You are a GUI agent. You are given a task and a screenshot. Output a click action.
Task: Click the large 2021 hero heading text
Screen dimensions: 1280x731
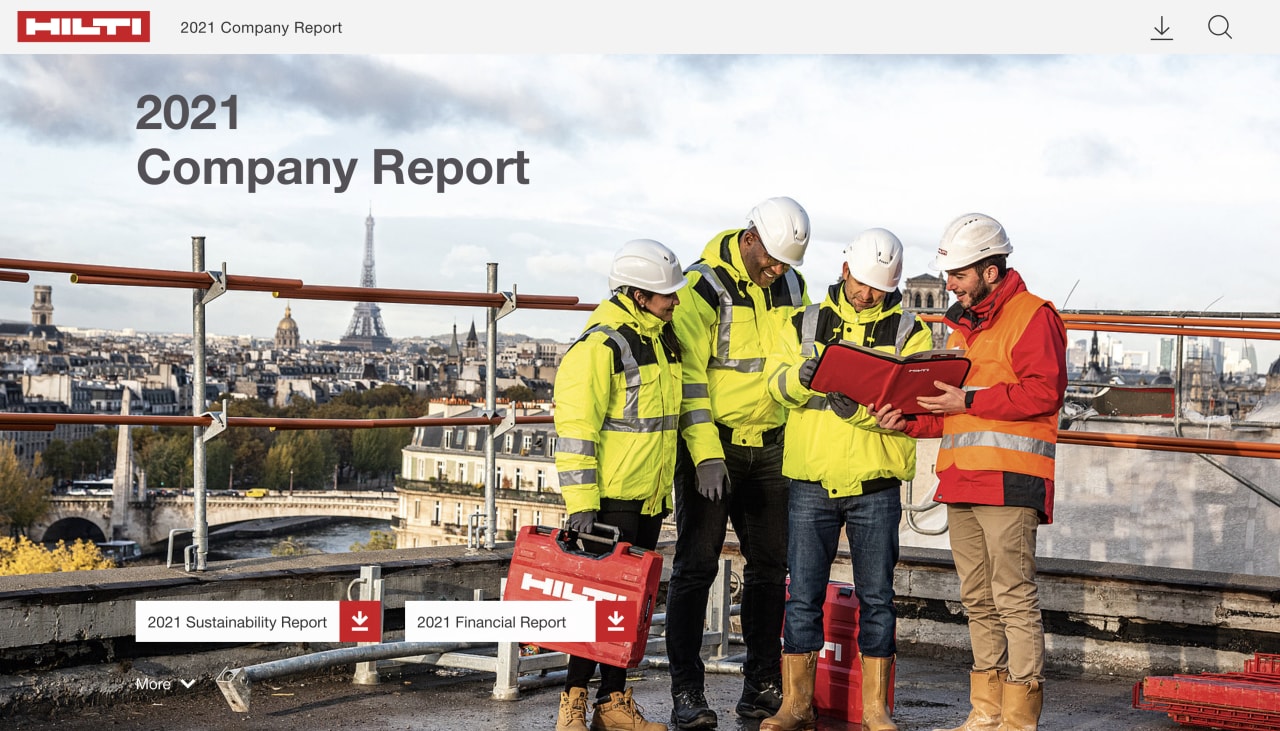188,113
